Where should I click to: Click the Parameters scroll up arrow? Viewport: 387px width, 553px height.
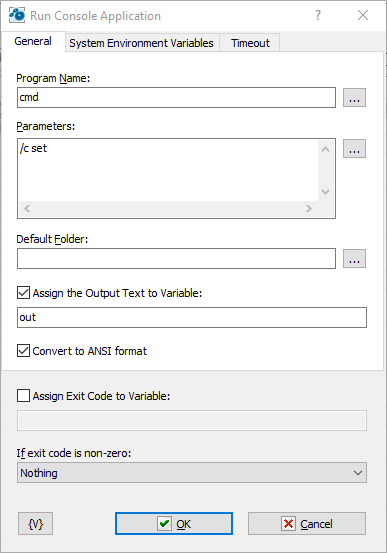tap(326, 149)
